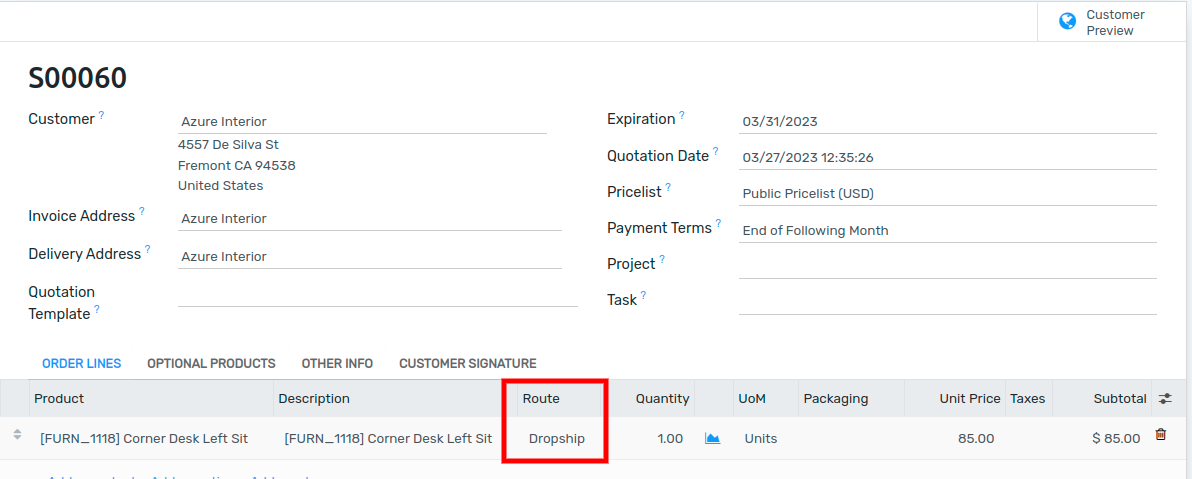Open Payment Terms field selection

click(x=948, y=231)
